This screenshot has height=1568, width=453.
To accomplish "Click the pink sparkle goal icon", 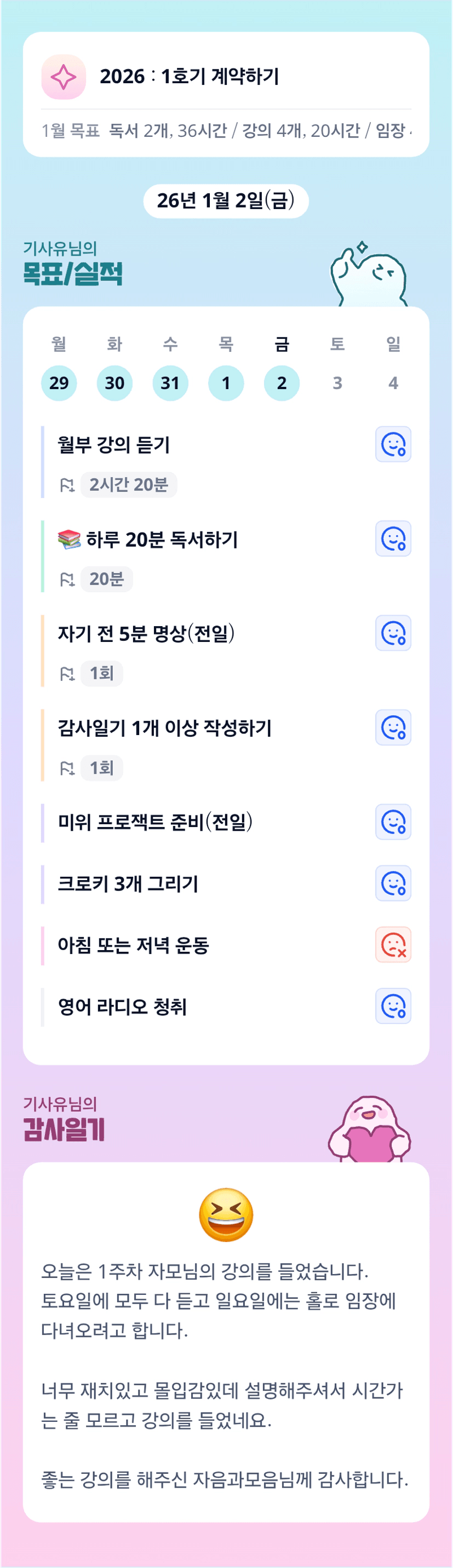I will pyautogui.click(x=64, y=77).
